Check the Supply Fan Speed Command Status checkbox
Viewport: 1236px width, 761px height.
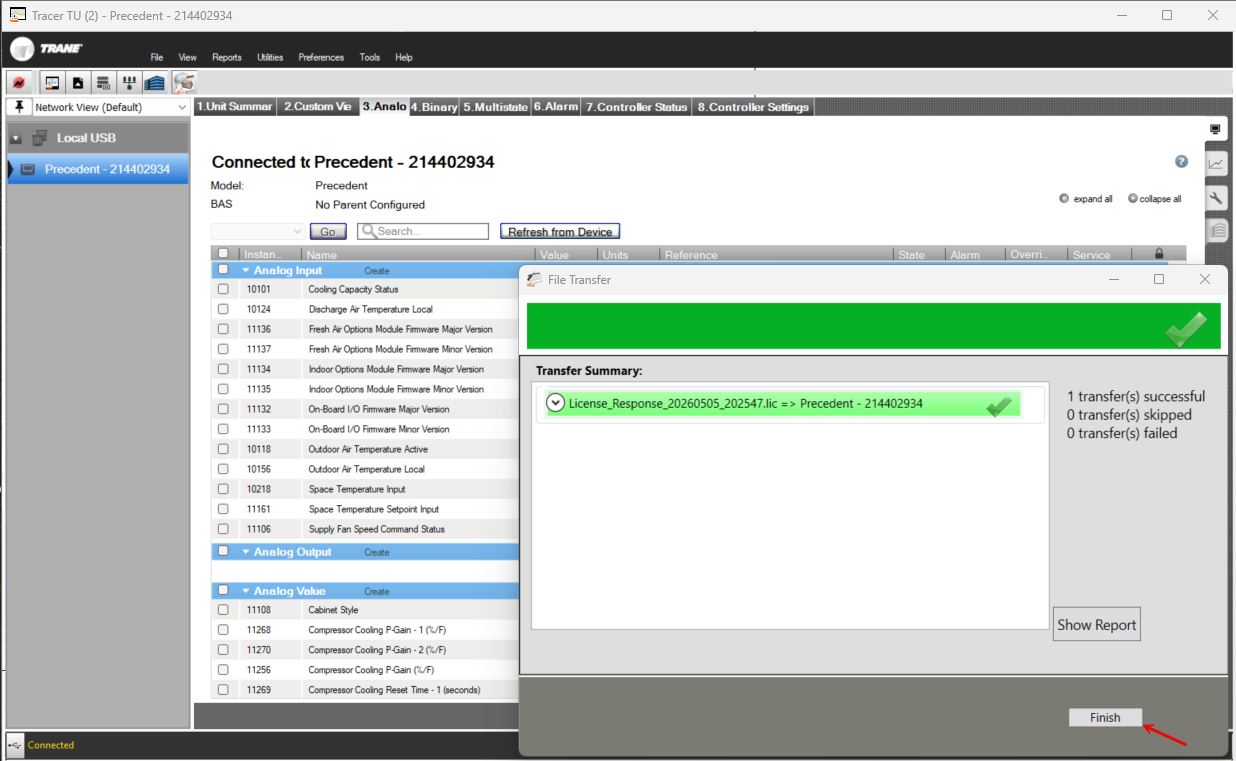(x=223, y=529)
